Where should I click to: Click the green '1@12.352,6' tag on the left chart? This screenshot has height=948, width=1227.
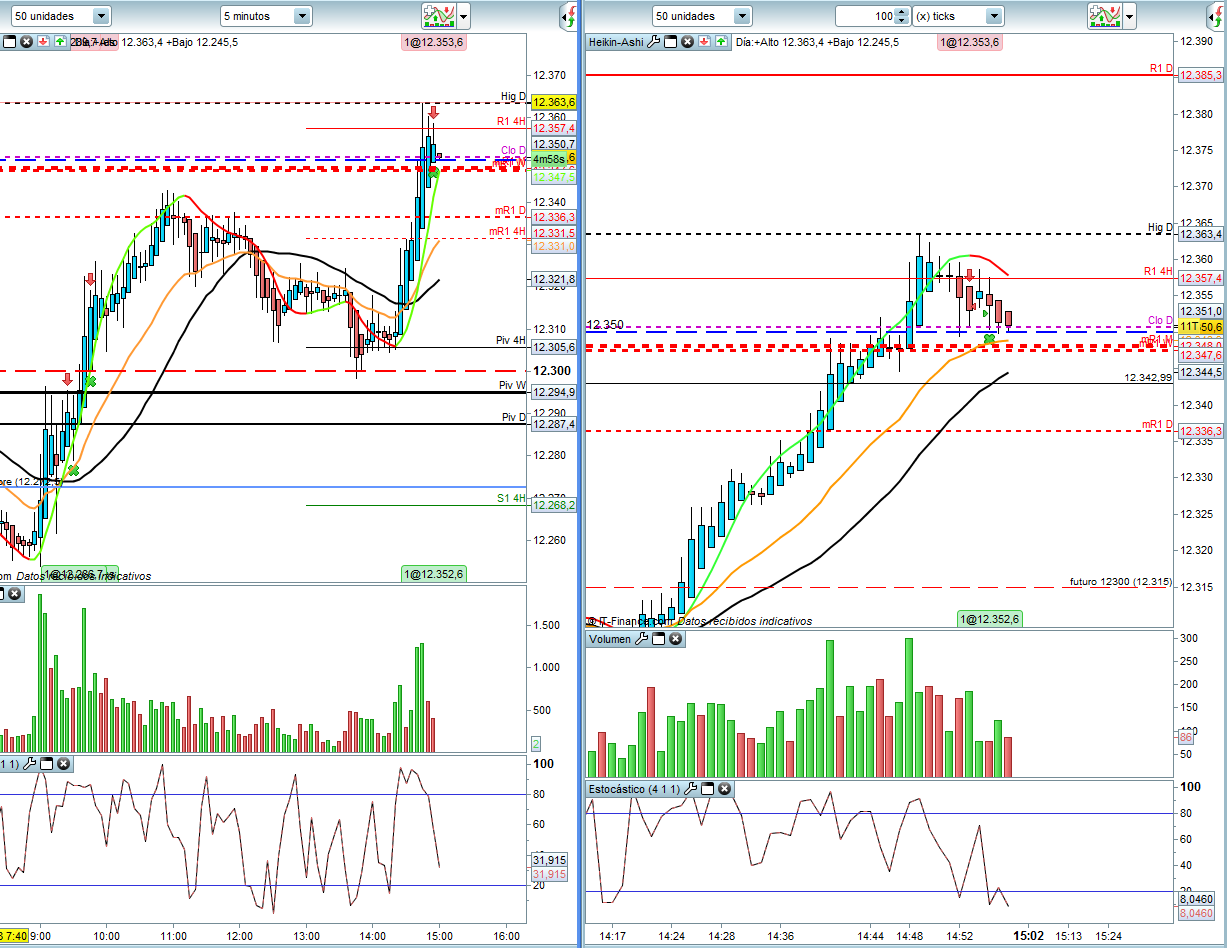(x=434, y=574)
